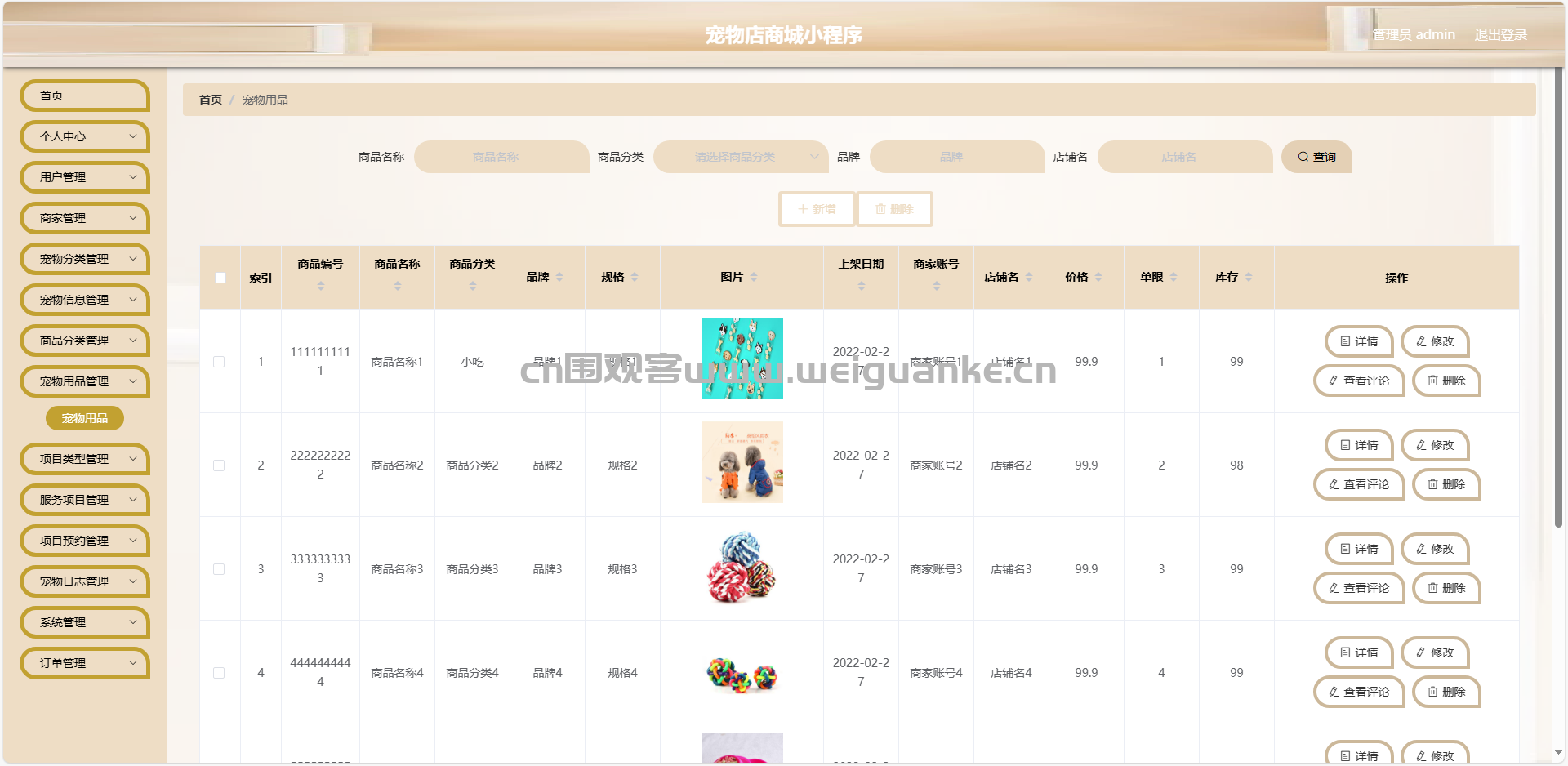Sort by 商品名称 column sort icon
Viewport: 1568px width, 766px height.
point(398,286)
